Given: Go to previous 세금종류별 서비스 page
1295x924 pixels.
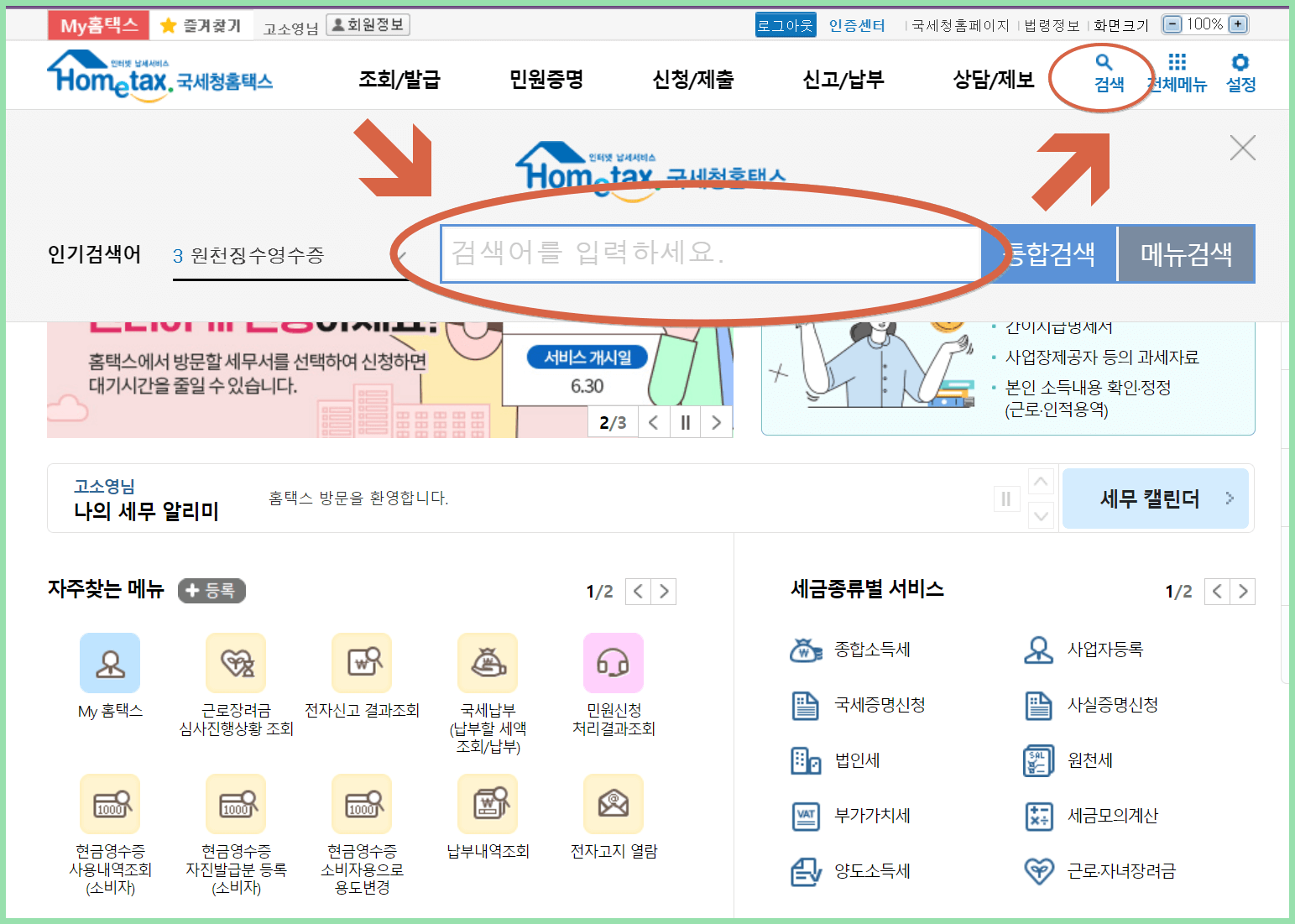Looking at the screenshot, I should pos(1217,592).
